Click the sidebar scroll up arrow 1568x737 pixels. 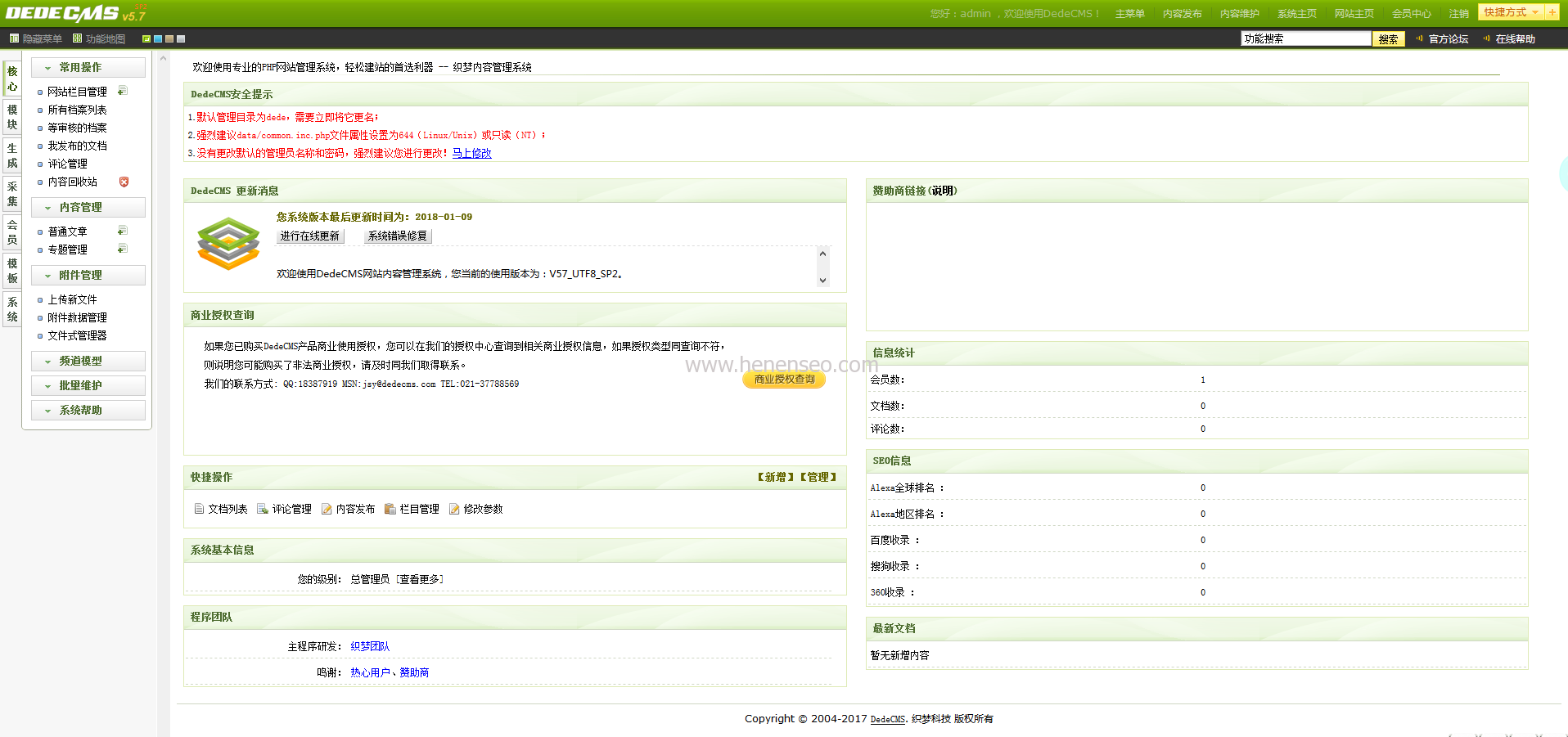[164, 58]
